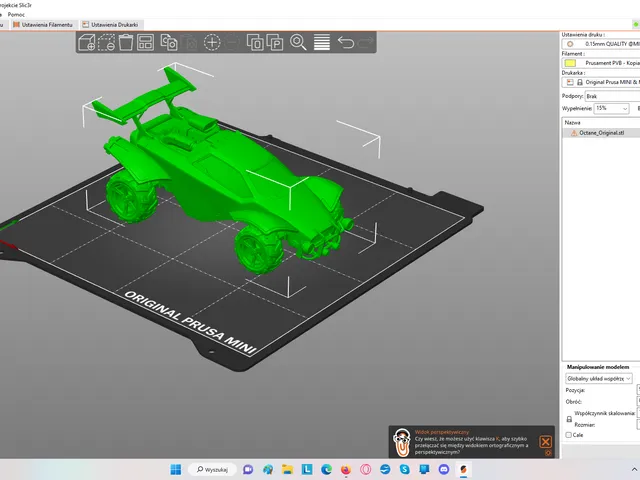Open the Pomoc menu
Screen dimensions: 640x480
click(16, 15)
